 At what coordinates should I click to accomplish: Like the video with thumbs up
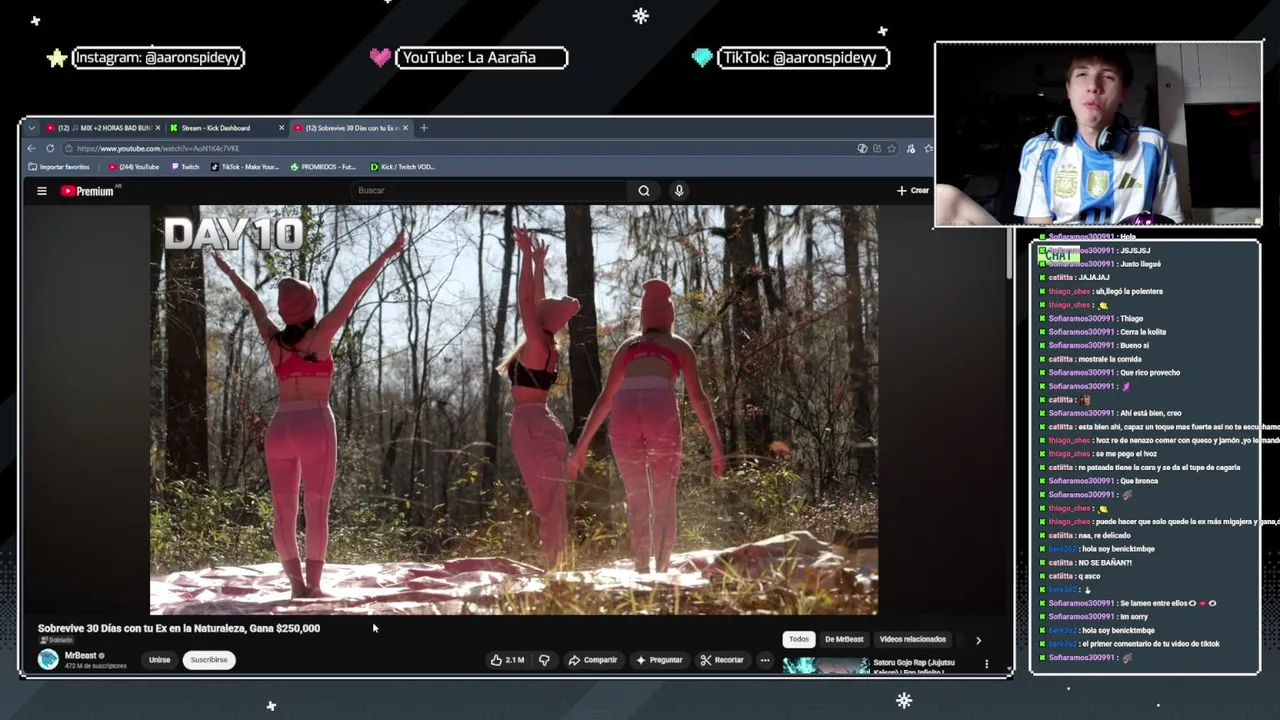tap(508, 660)
